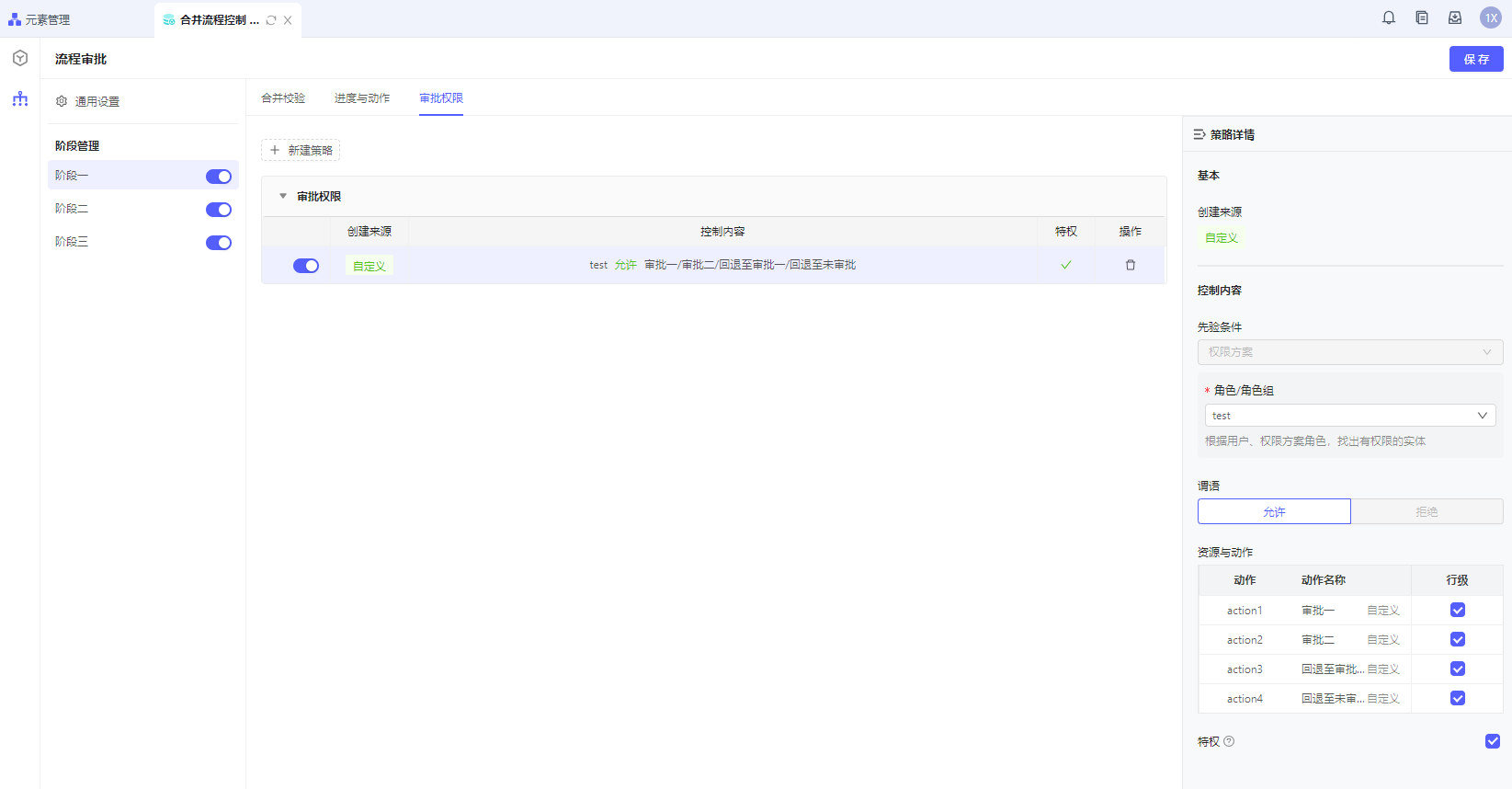This screenshot has height=789, width=1512.
Task: Click the 新建策略 button
Action: 301,150
